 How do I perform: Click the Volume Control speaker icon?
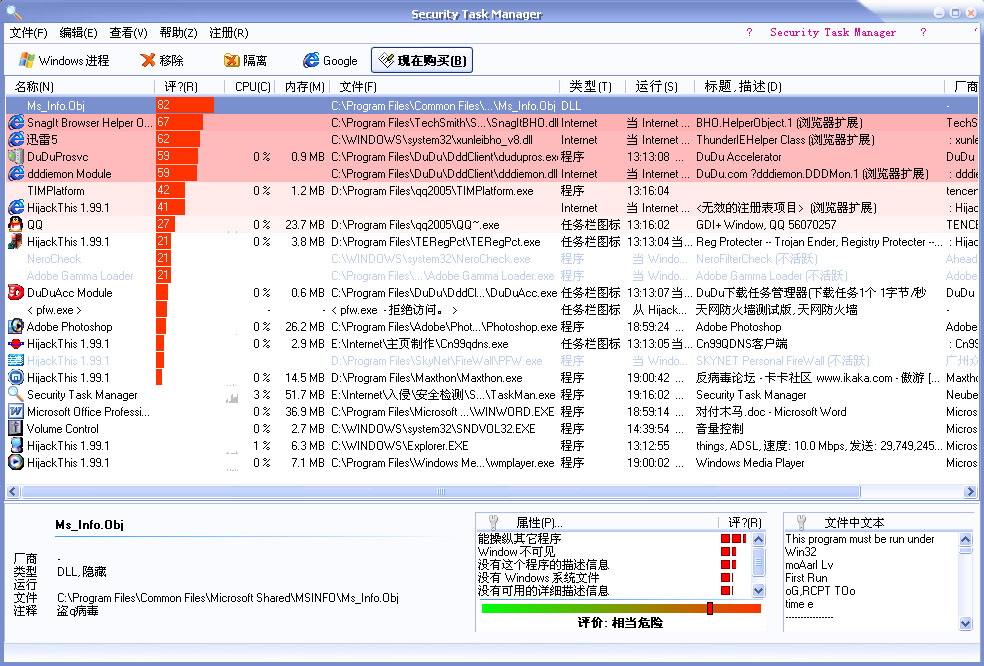click(x=16, y=428)
